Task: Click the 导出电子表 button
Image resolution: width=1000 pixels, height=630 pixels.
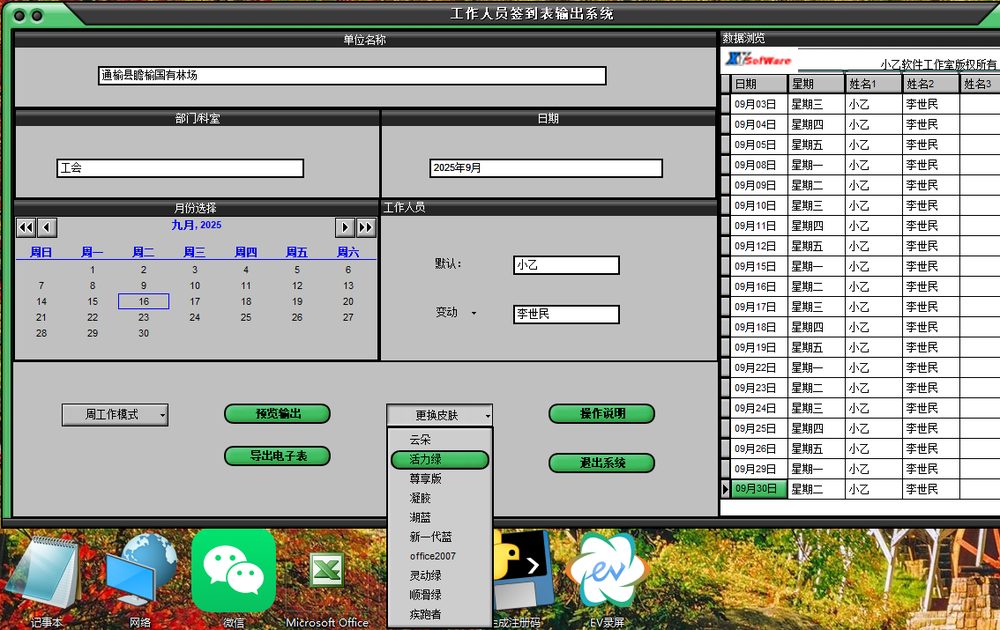Action: tap(277, 456)
